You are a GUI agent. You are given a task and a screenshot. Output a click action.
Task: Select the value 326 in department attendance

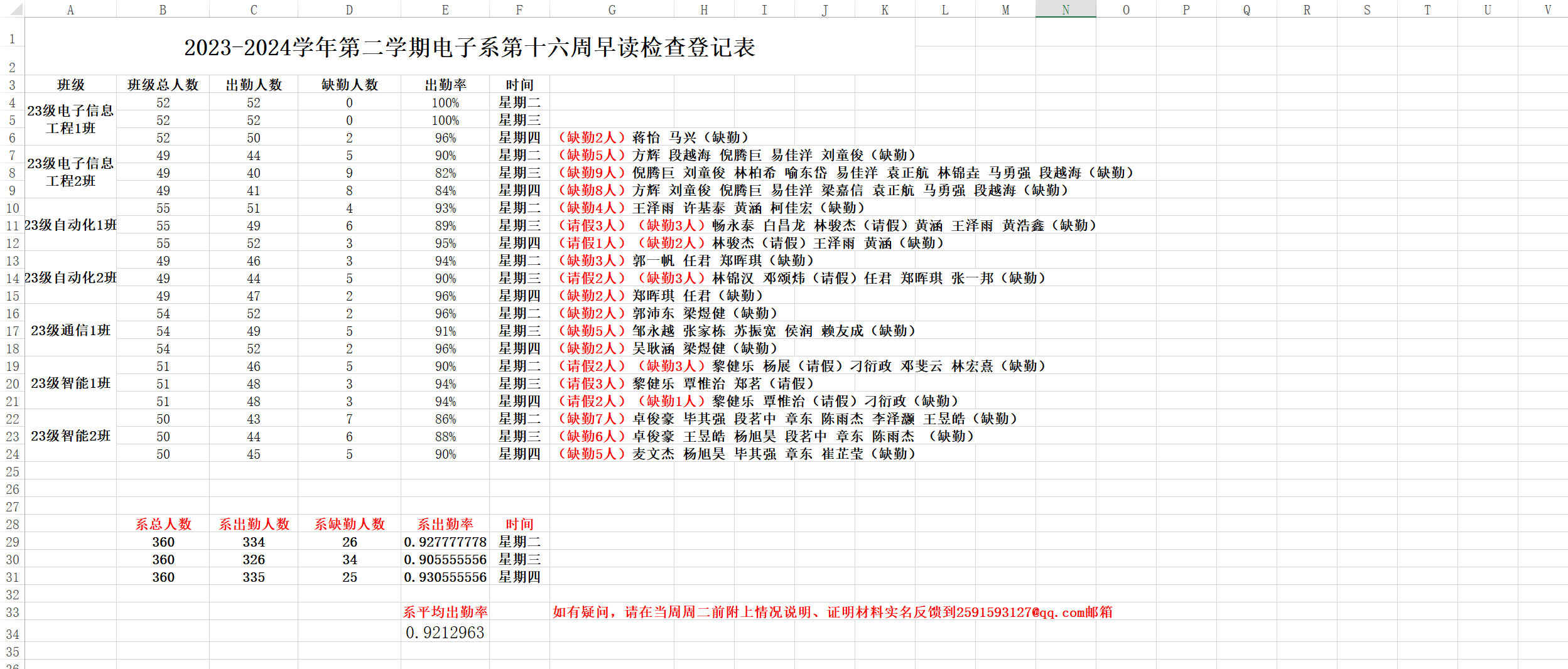pos(254,559)
